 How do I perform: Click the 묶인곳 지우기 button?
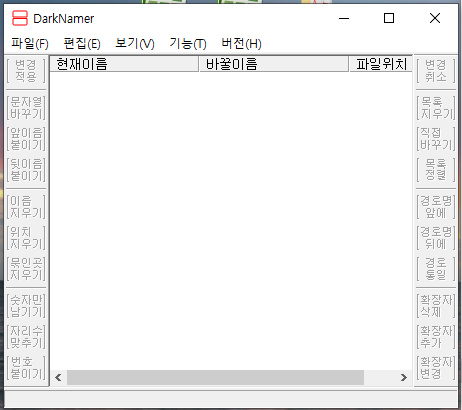pyautogui.click(x=26, y=269)
